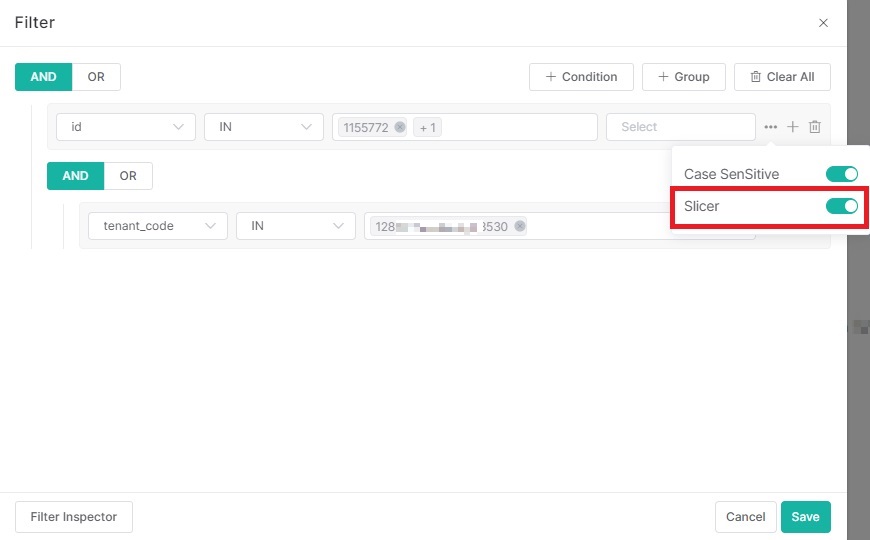The height and width of the screenshot is (540, 870).
Task: Remove the 1155772 tag value
Action: [x=400, y=127]
